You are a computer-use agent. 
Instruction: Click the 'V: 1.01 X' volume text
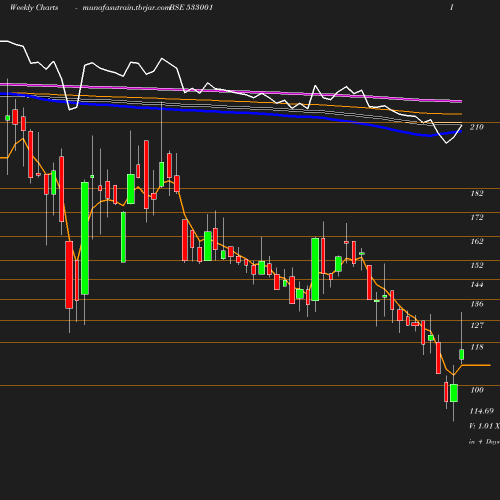(484, 426)
